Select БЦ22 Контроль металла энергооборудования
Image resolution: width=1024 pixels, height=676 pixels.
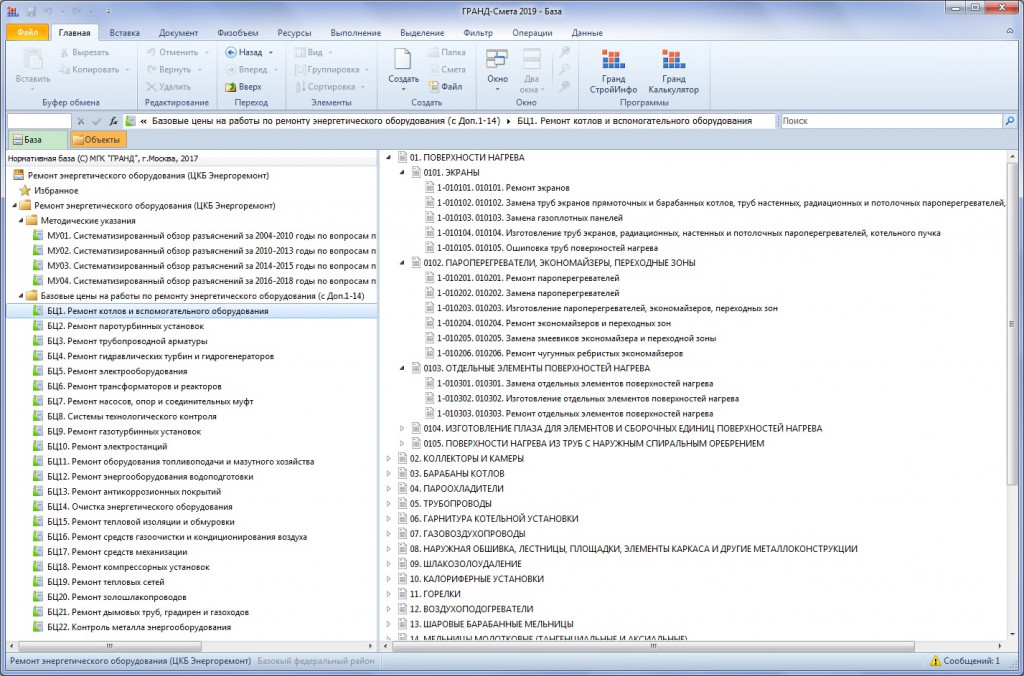(x=133, y=626)
